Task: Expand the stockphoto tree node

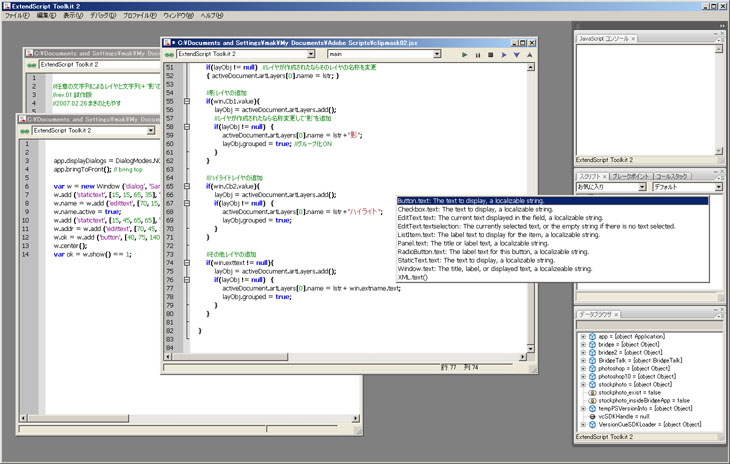Action: [x=583, y=385]
